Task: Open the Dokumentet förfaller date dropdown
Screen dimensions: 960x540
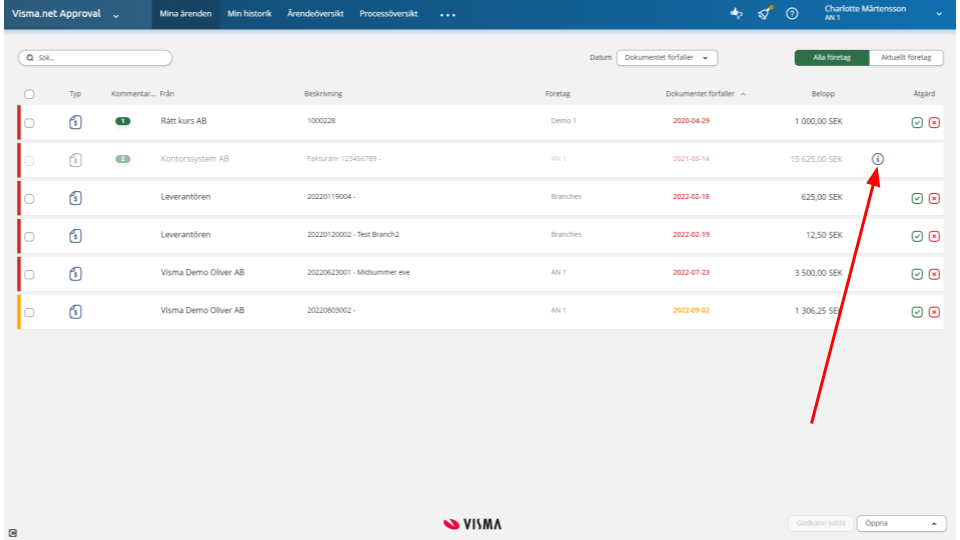Action: 667,58
